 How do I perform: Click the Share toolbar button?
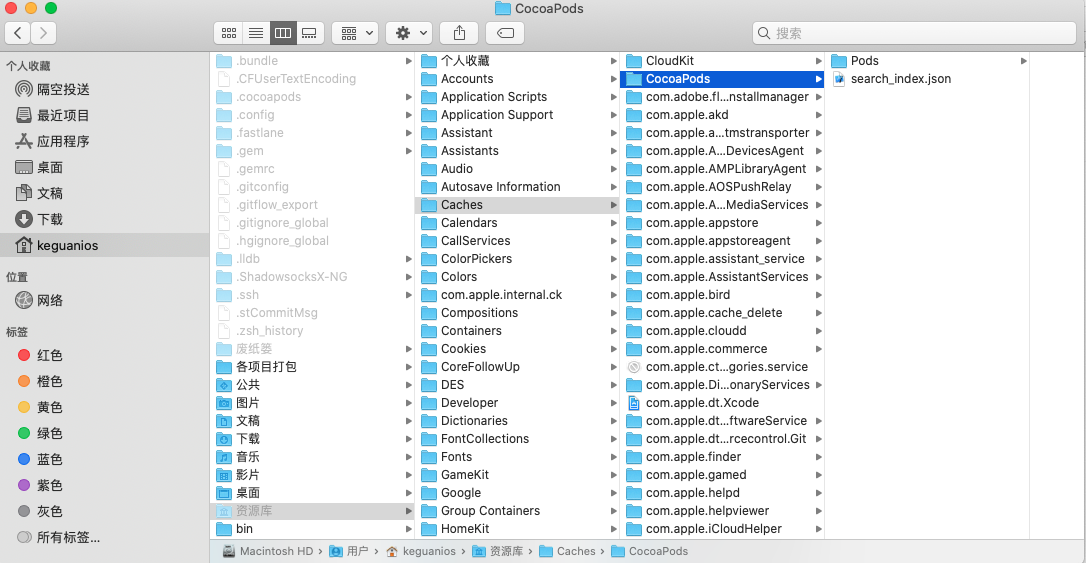[x=459, y=33]
